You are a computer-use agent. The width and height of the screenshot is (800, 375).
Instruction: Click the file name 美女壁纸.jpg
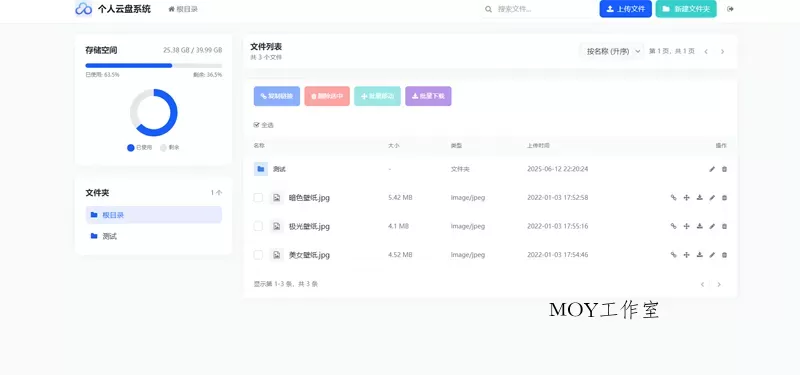(x=309, y=255)
